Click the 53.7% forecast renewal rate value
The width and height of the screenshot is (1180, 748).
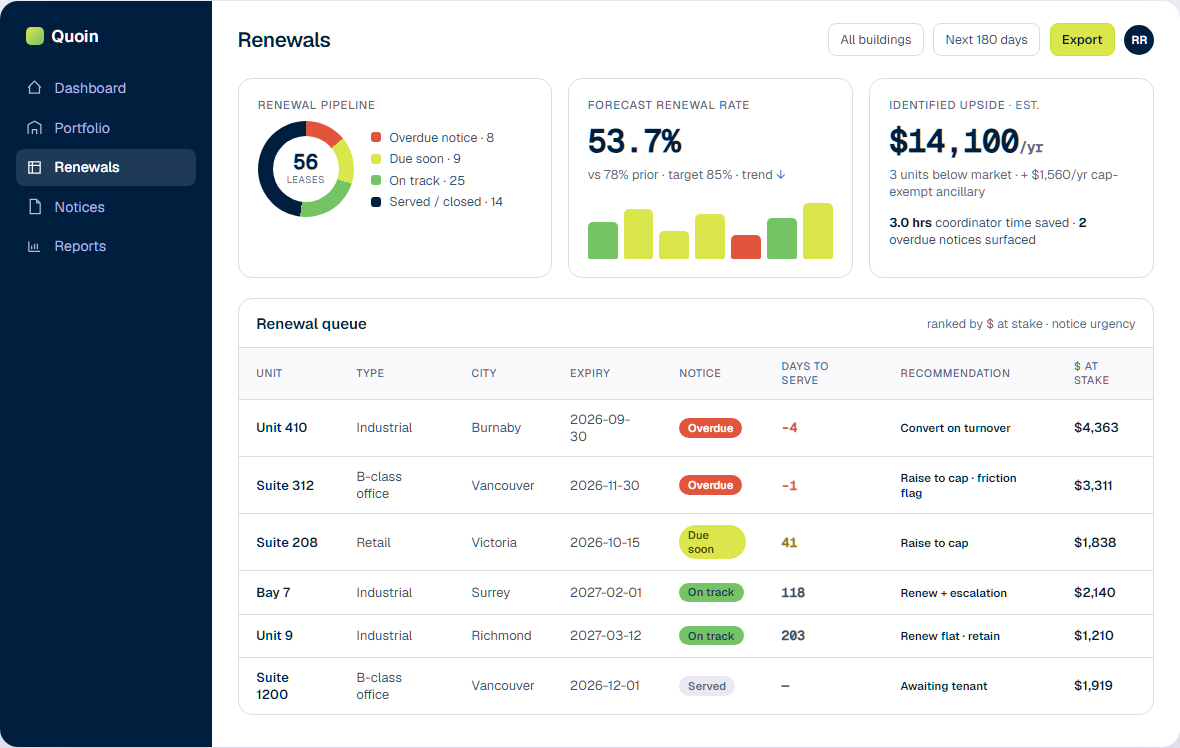pyautogui.click(x=634, y=141)
